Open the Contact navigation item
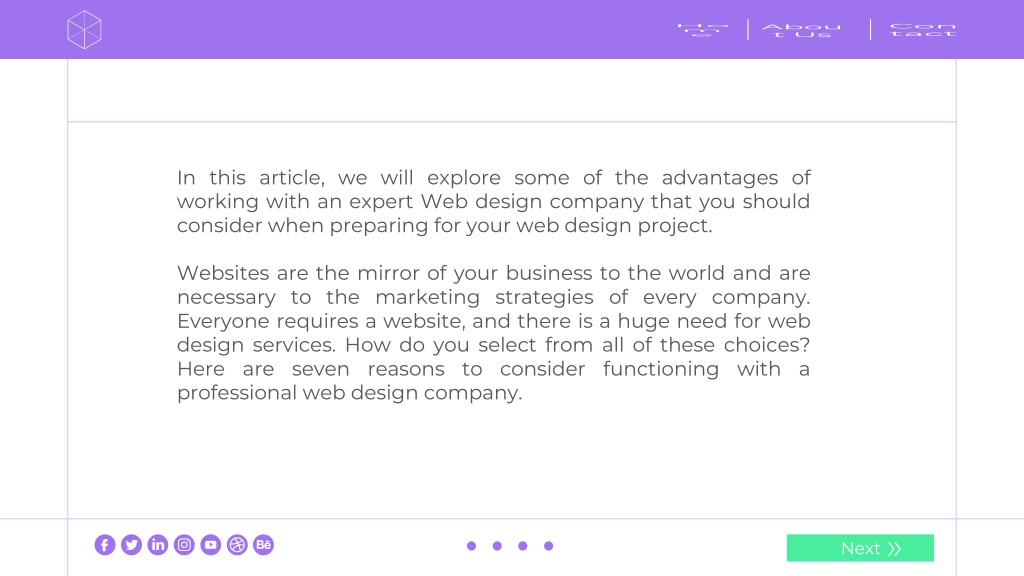The width and height of the screenshot is (1024, 576). (x=923, y=30)
